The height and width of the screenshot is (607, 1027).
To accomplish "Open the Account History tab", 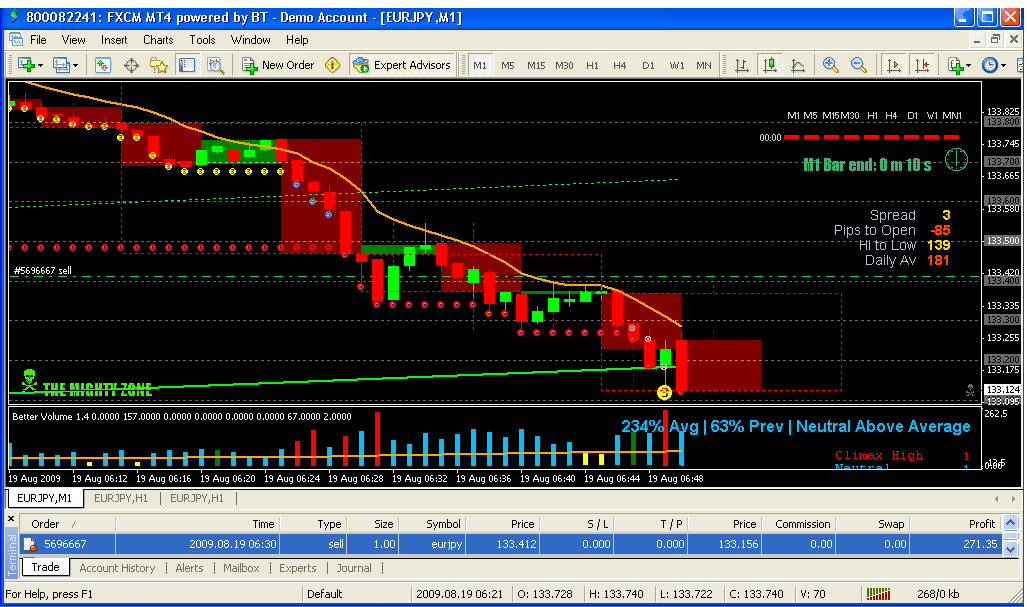I will tap(117, 568).
